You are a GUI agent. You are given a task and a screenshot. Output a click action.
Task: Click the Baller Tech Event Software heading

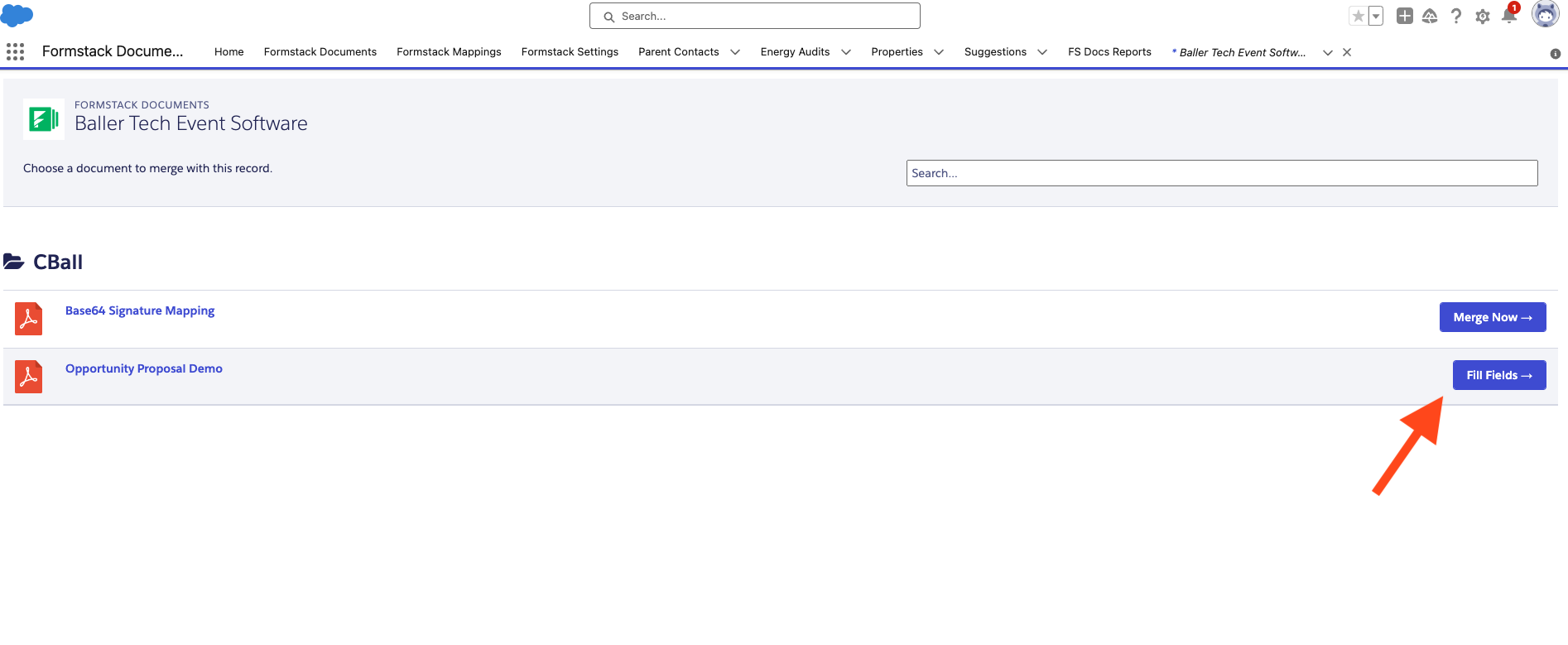191,123
